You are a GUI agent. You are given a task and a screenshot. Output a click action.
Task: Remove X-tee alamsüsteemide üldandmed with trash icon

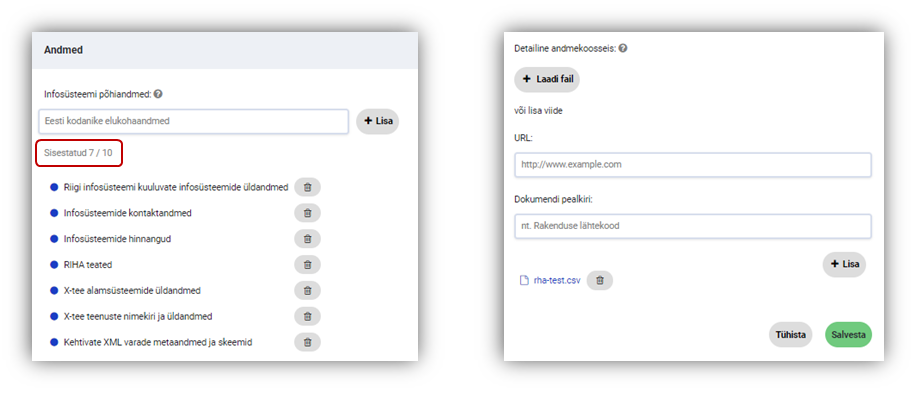point(307,290)
